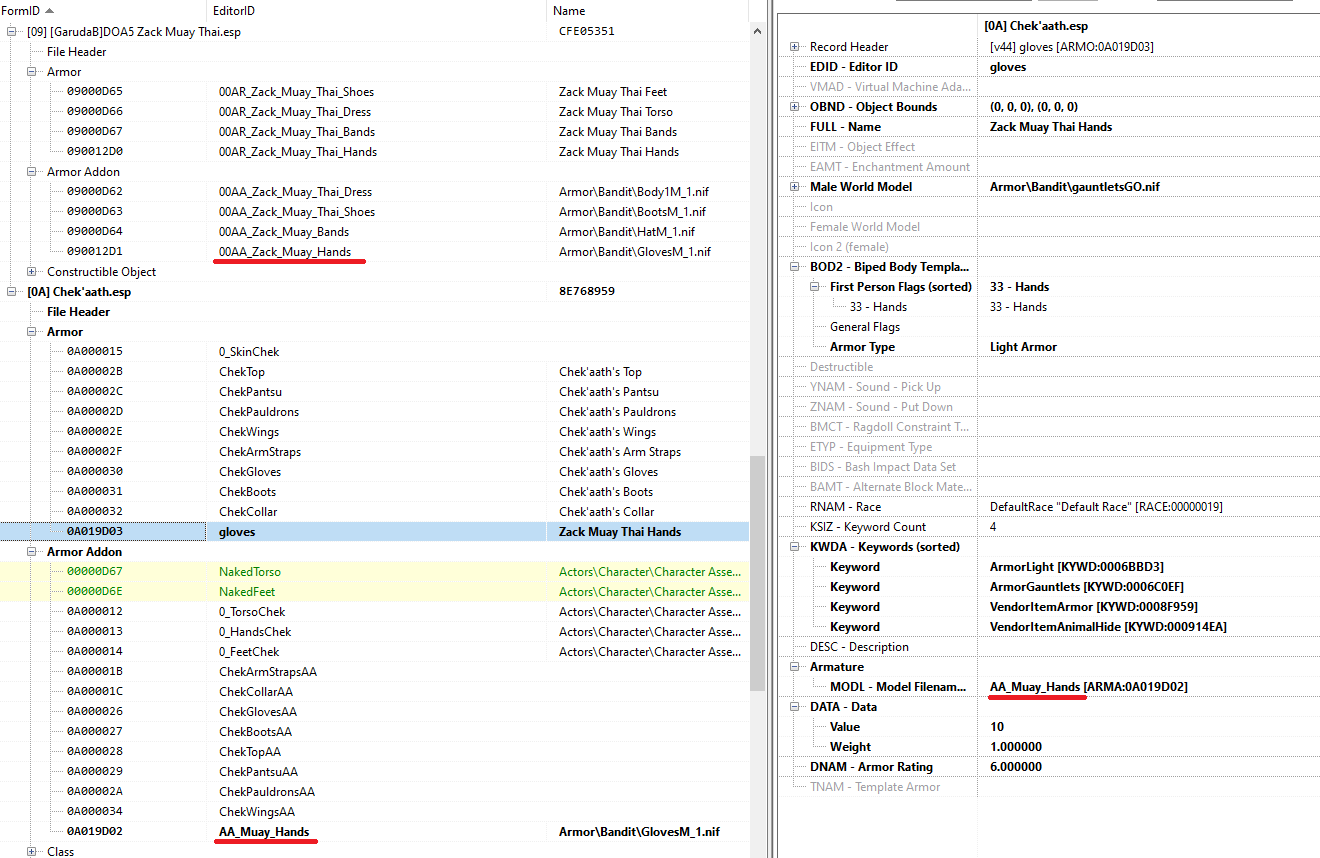Expand the Male World Model row

[x=794, y=187]
